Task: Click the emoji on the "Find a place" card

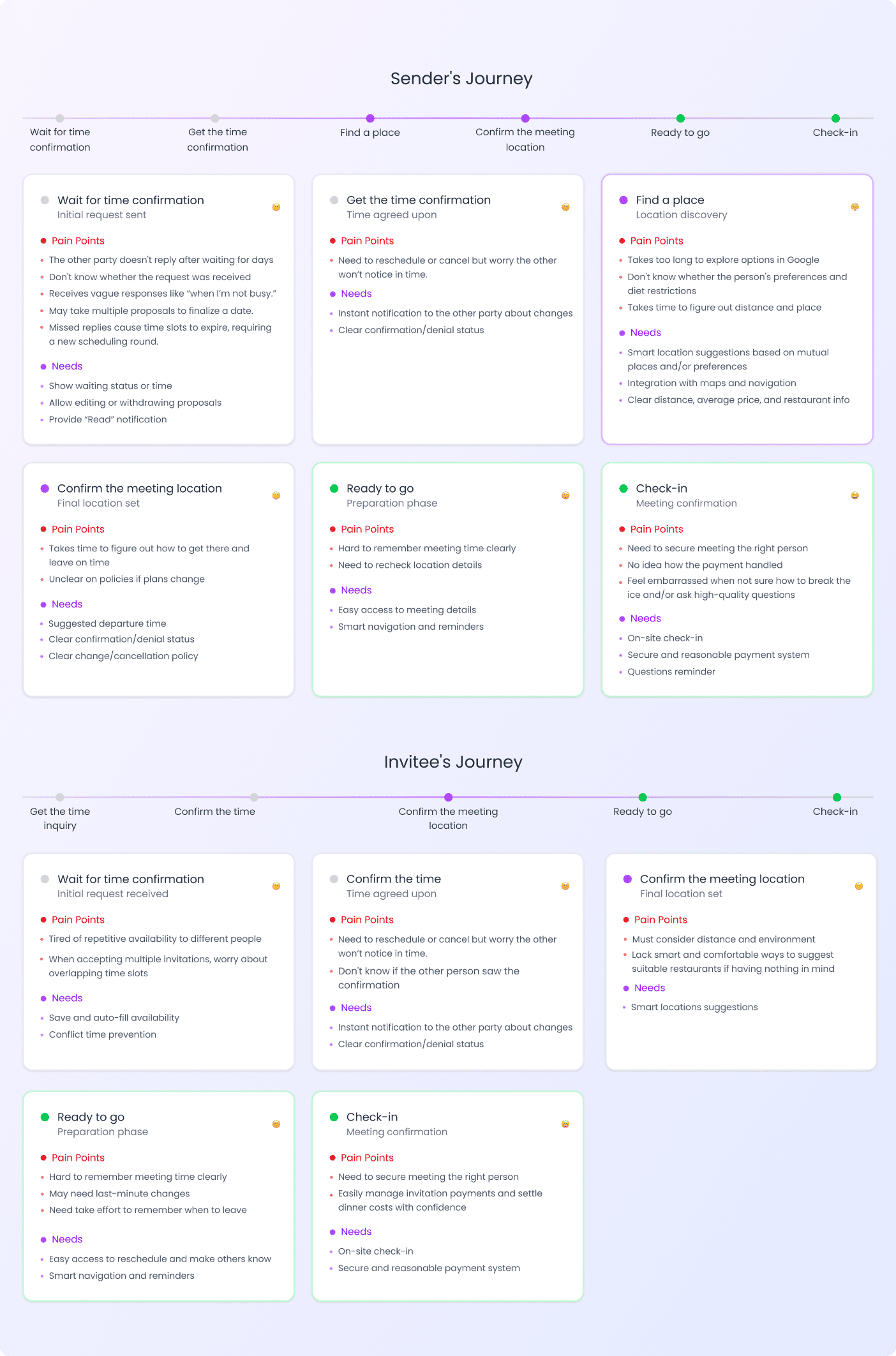Action: [855, 207]
